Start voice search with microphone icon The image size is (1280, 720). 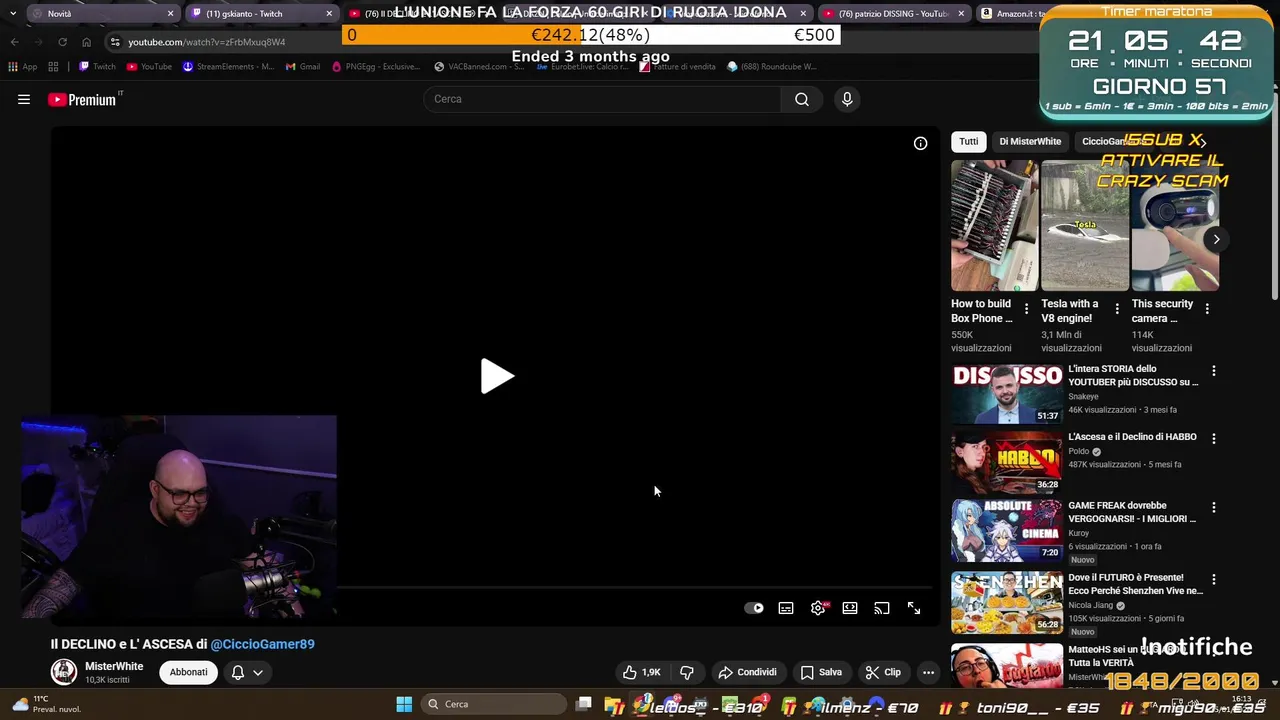point(847,99)
